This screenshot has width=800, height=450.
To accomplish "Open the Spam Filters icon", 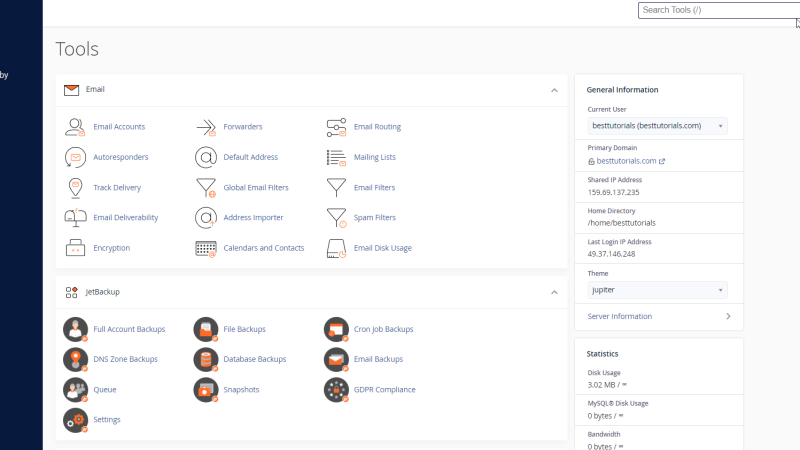I will point(336,218).
